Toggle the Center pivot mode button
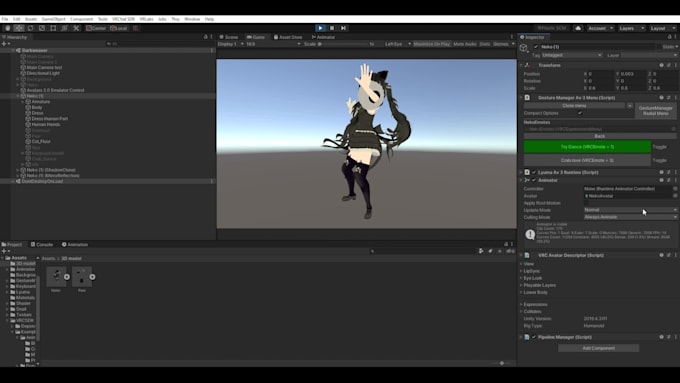 (96, 28)
